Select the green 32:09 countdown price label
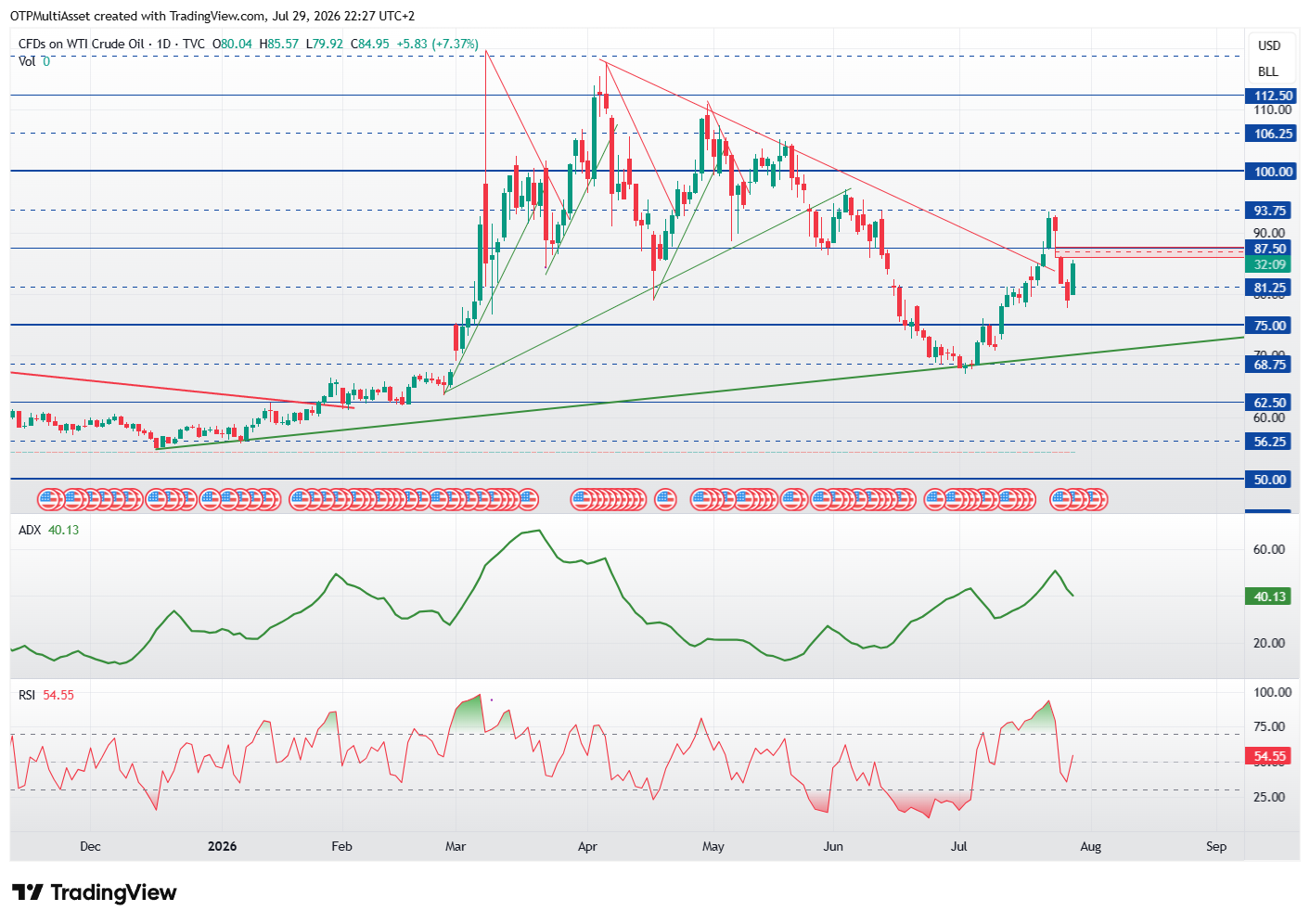Image resolution: width=1310 pixels, height=924 pixels. coord(1269,264)
